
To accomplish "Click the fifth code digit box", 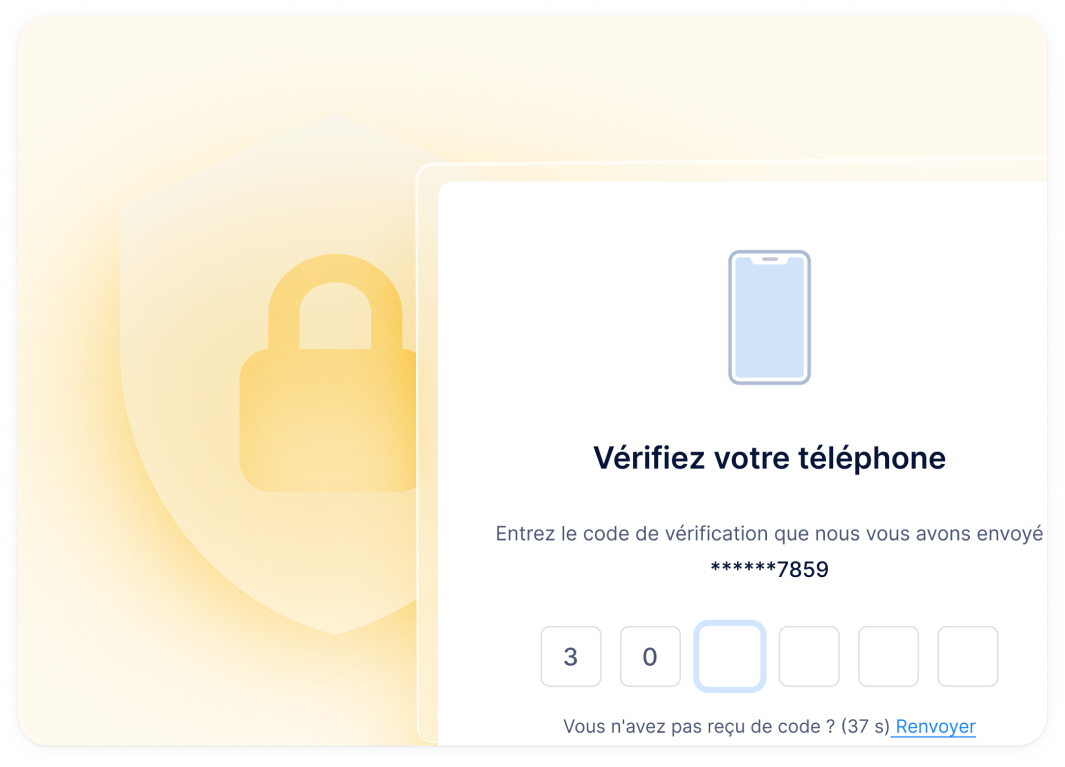I will point(888,657).
